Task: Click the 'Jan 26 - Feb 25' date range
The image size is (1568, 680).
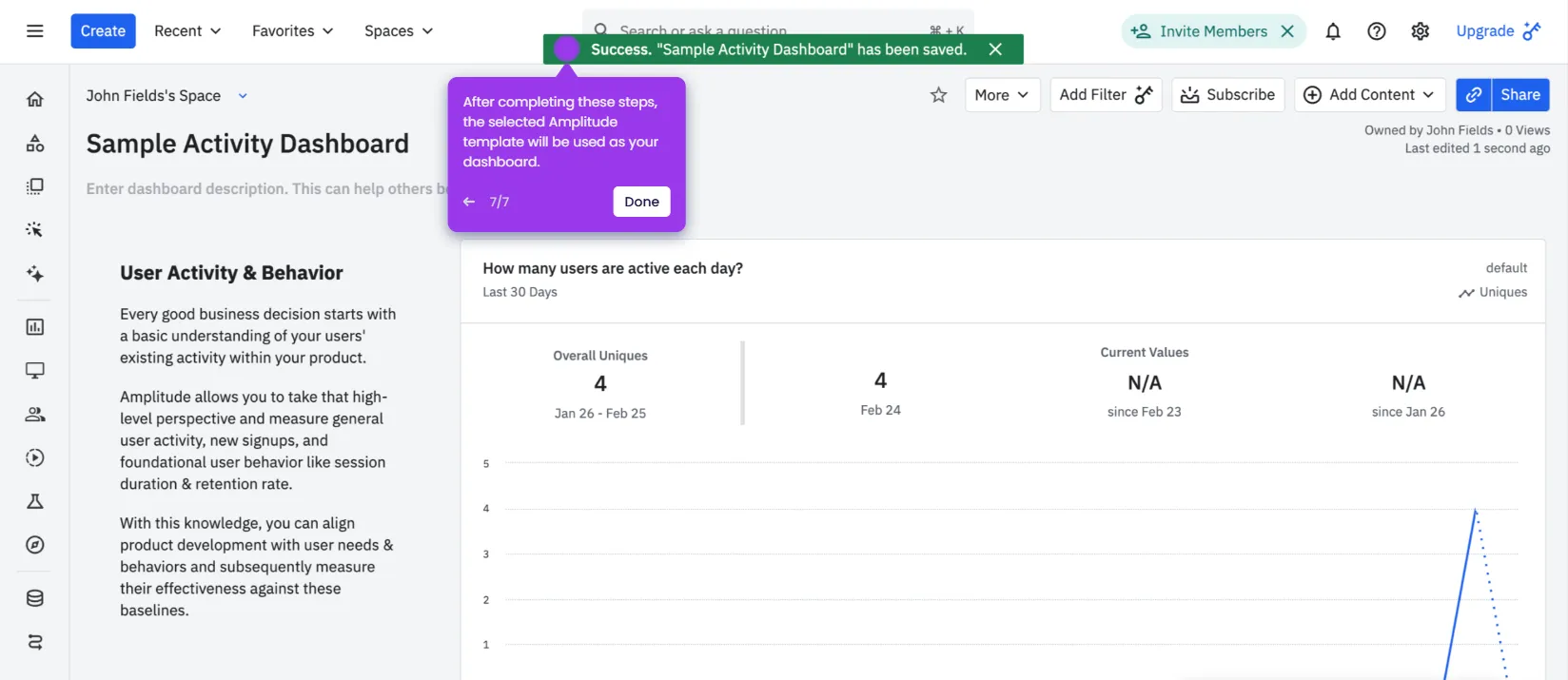Action: pyautogui.click(x=600, y=414)
